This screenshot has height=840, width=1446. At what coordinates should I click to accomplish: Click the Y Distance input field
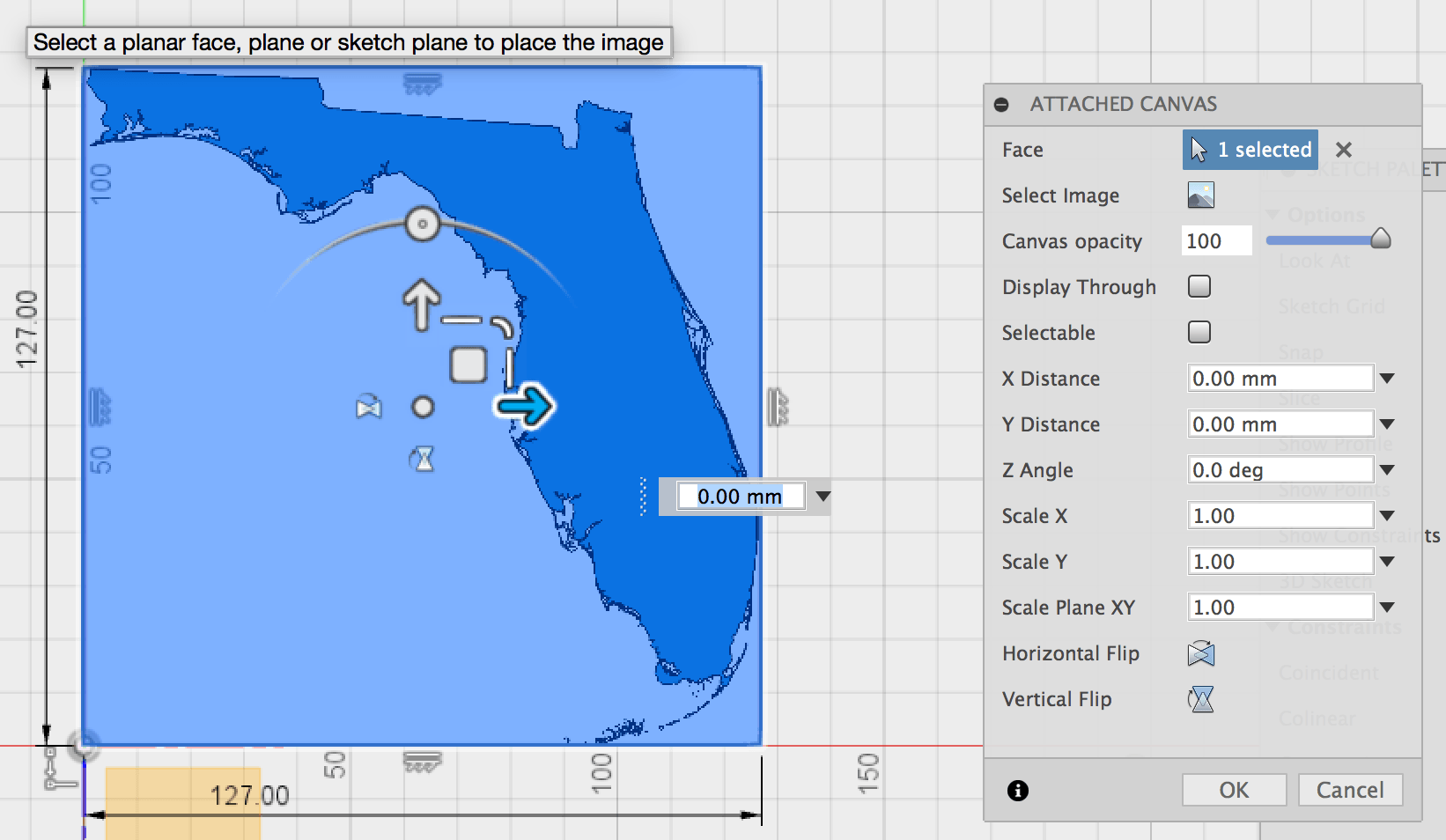(x=1280, y=424)
